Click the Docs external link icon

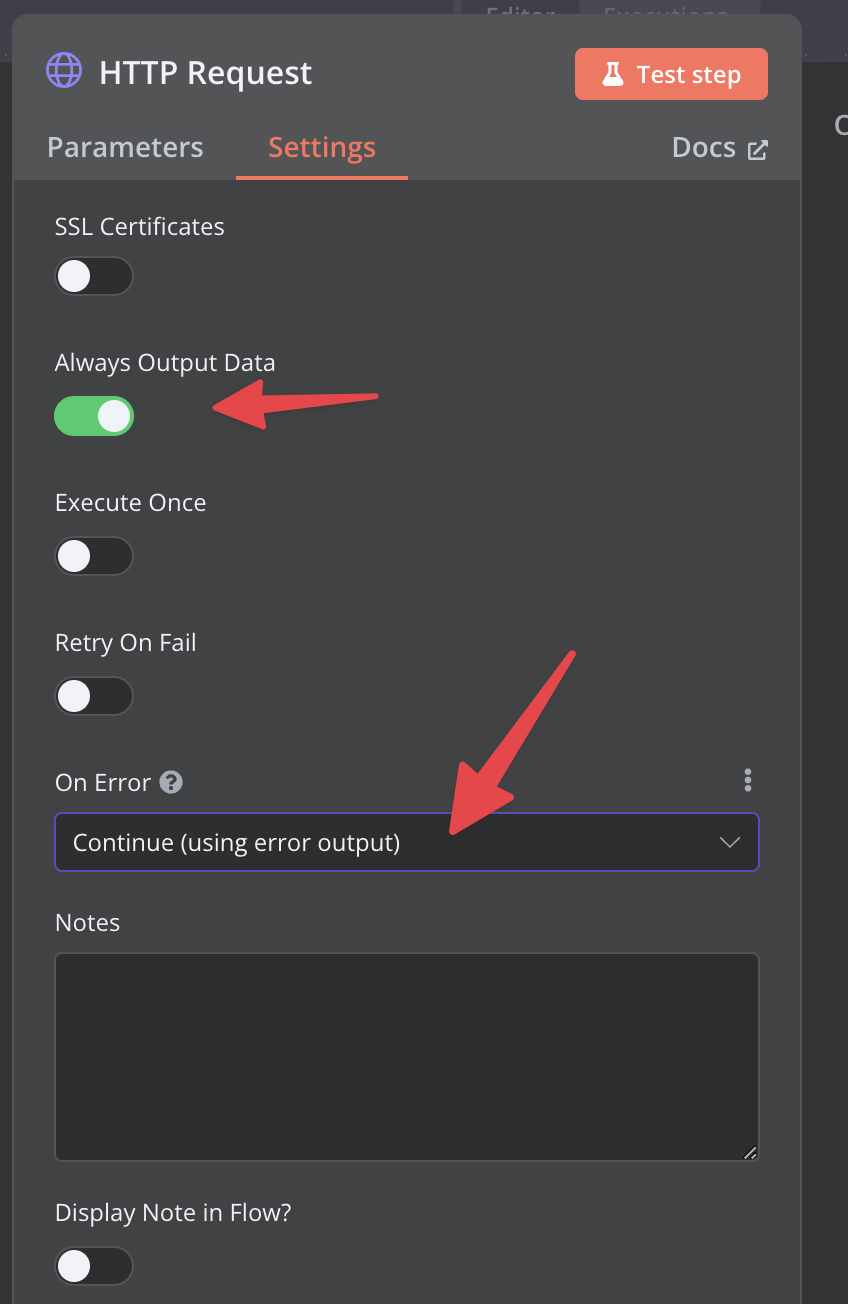coord(758,149)
